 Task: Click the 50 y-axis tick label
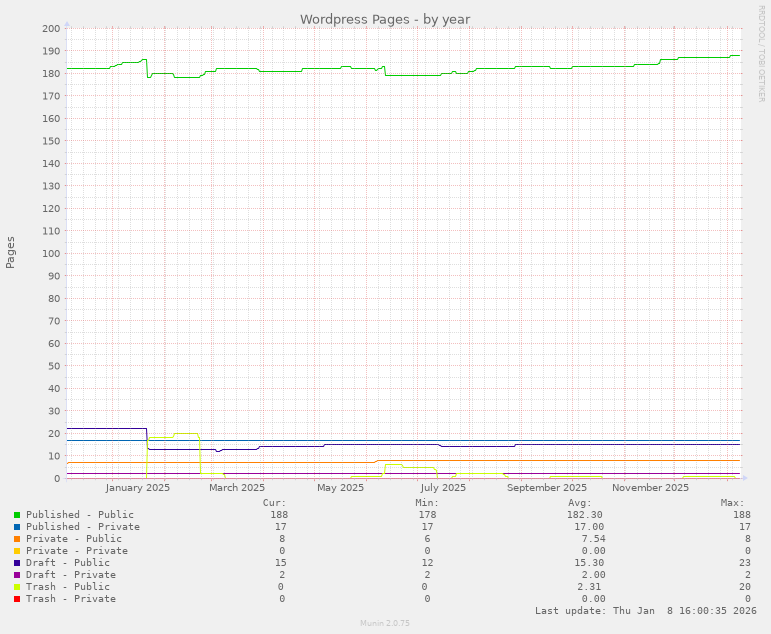(54, 366)
